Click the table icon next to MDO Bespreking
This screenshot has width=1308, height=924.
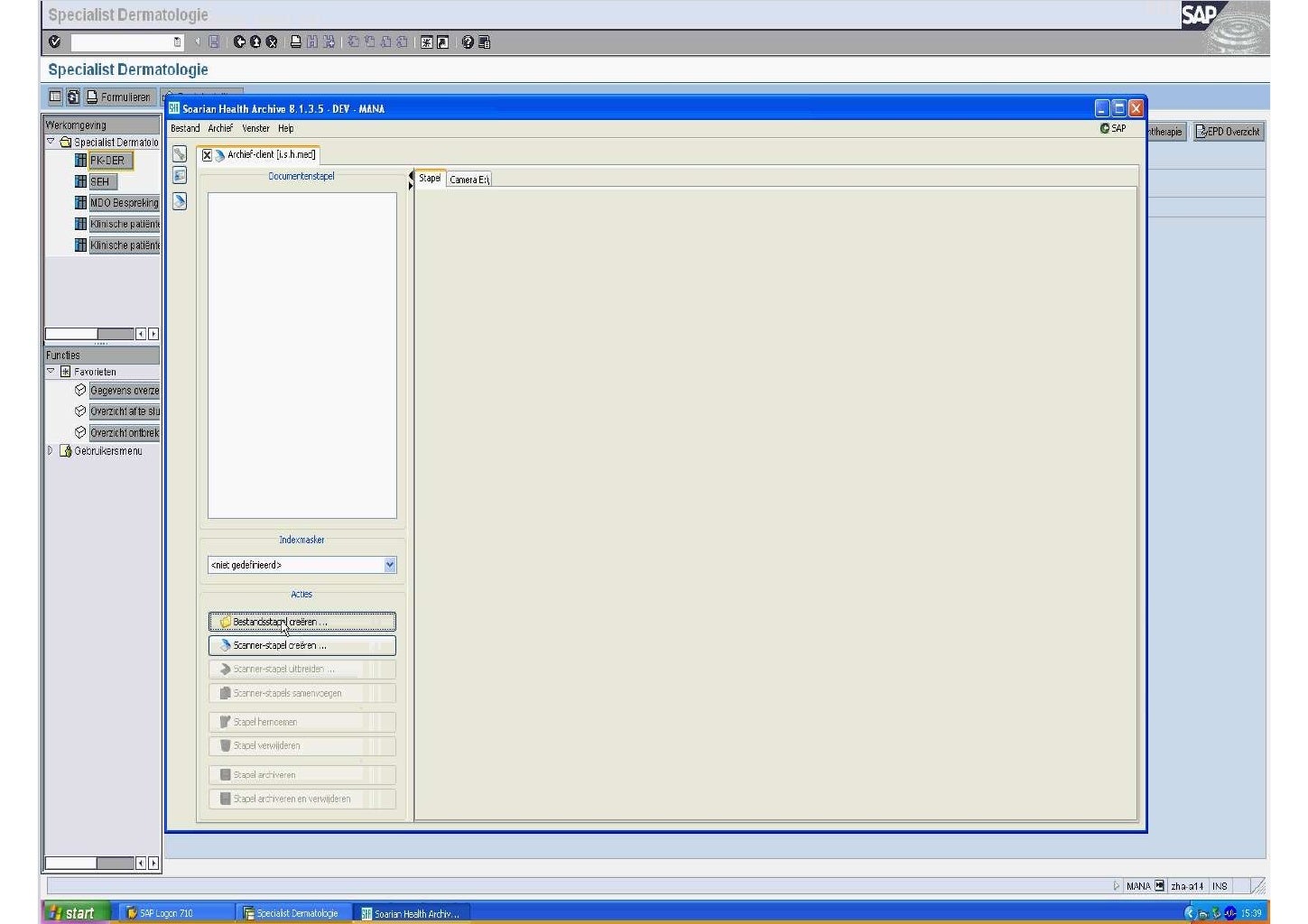point(80,202)
